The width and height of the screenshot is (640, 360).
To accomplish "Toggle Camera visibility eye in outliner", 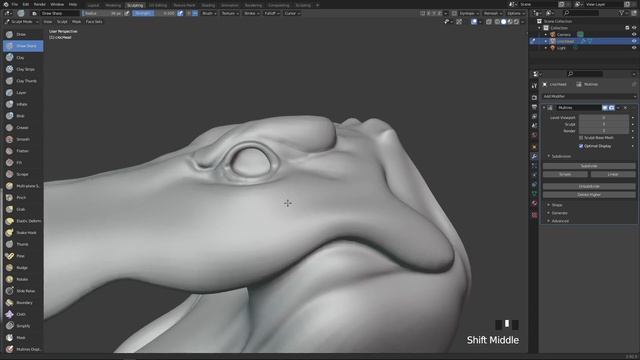I will tap(634, 34).
